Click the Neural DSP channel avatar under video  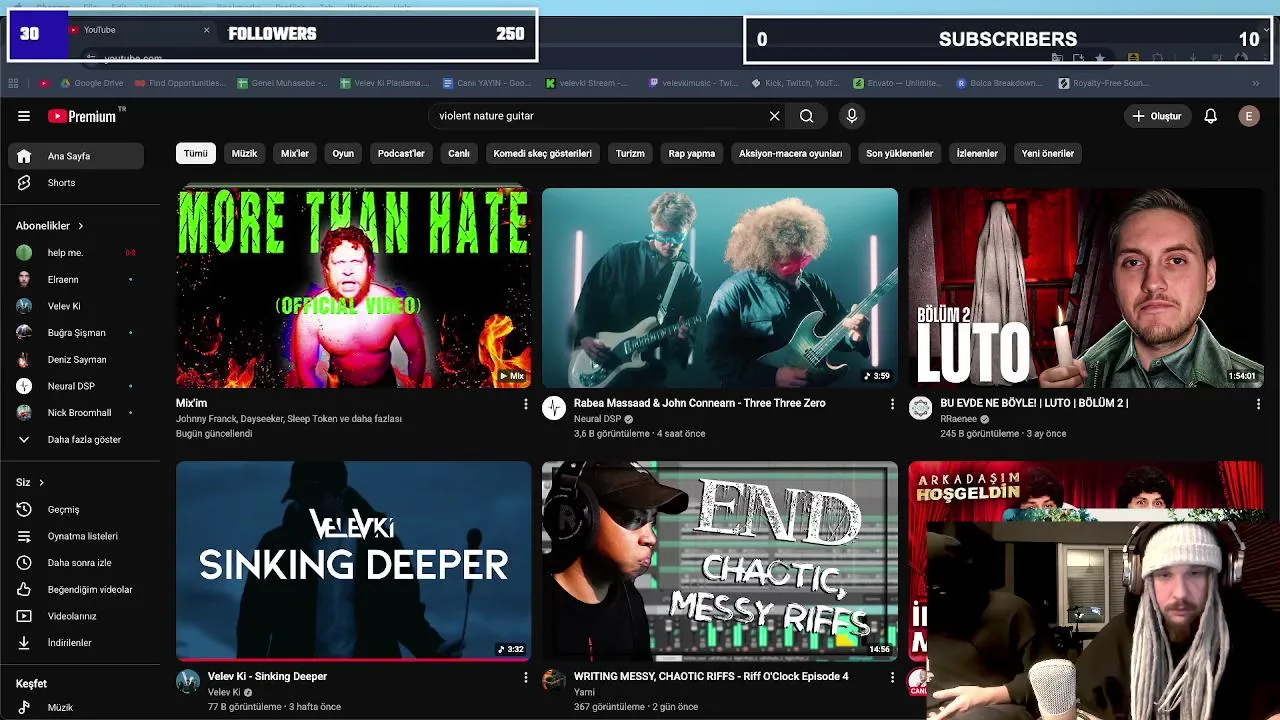click(x=554, y=408)
